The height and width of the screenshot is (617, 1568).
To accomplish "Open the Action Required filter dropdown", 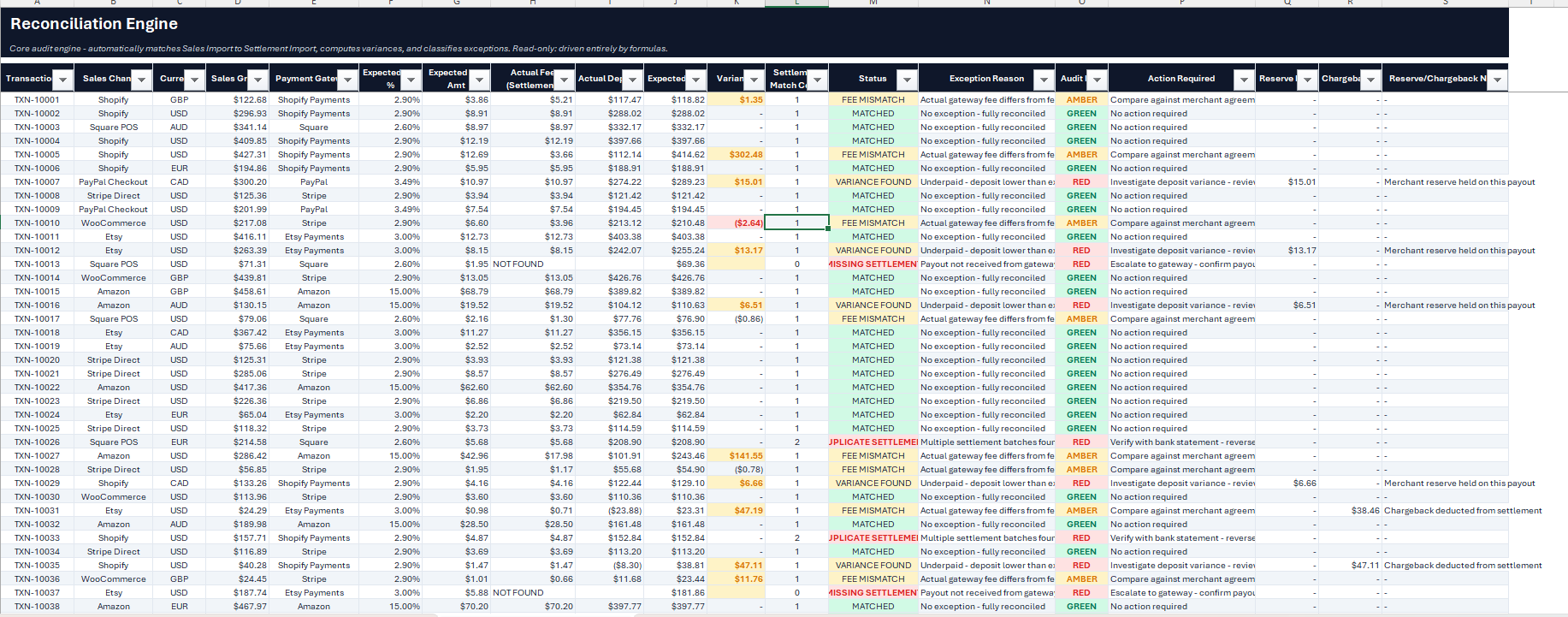I will point(1244,80).
